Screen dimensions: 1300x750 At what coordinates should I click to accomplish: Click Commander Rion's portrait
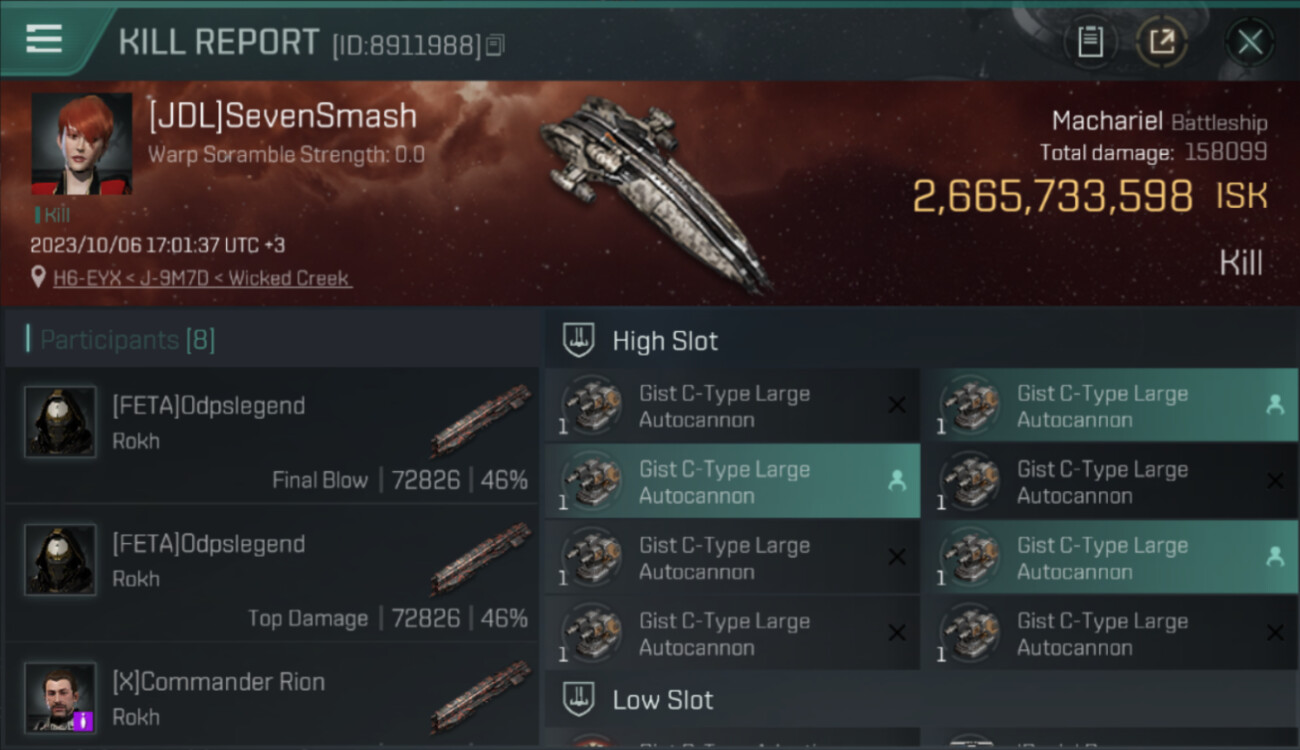pyautogui.click(x=60, y=696)
